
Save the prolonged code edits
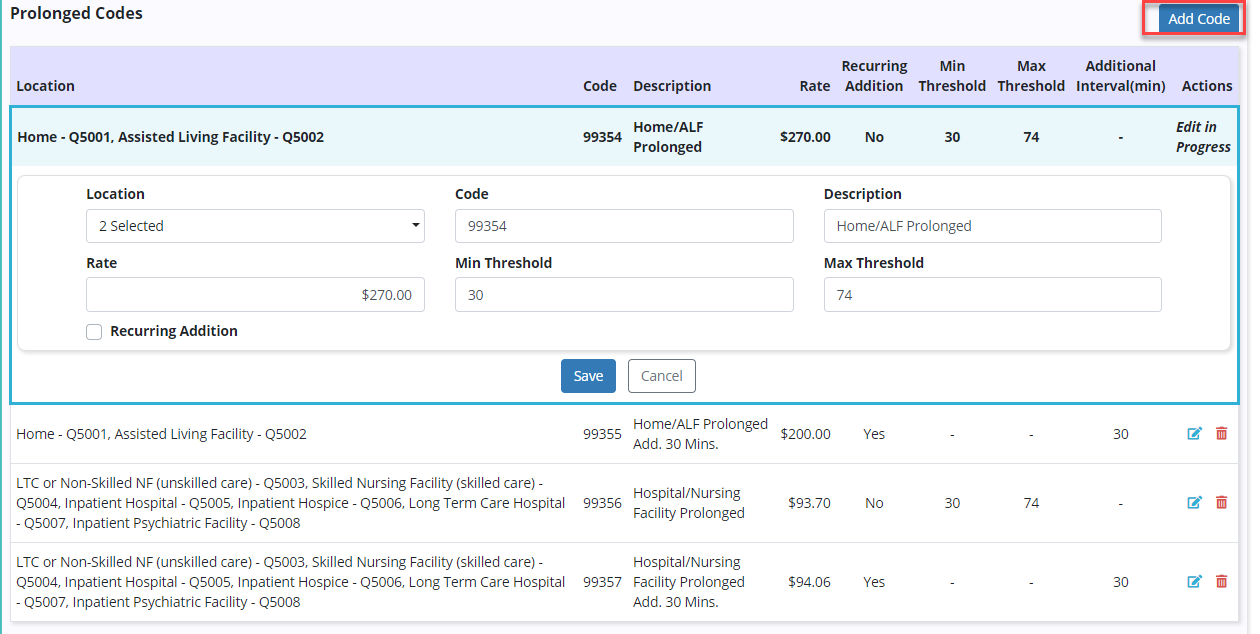[x=588, y=376]
